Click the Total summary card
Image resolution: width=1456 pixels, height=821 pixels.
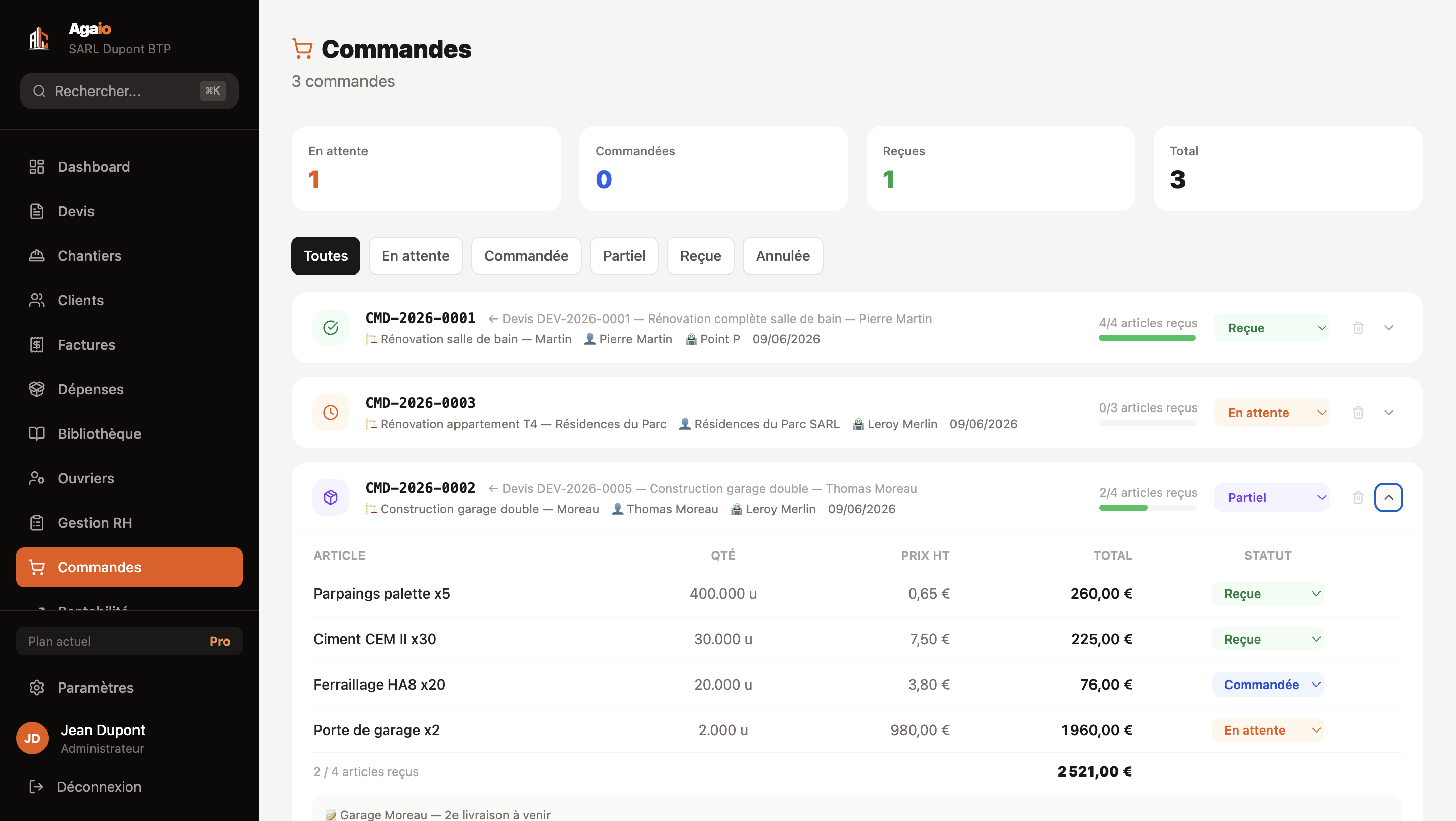[x=1288, y=169]
